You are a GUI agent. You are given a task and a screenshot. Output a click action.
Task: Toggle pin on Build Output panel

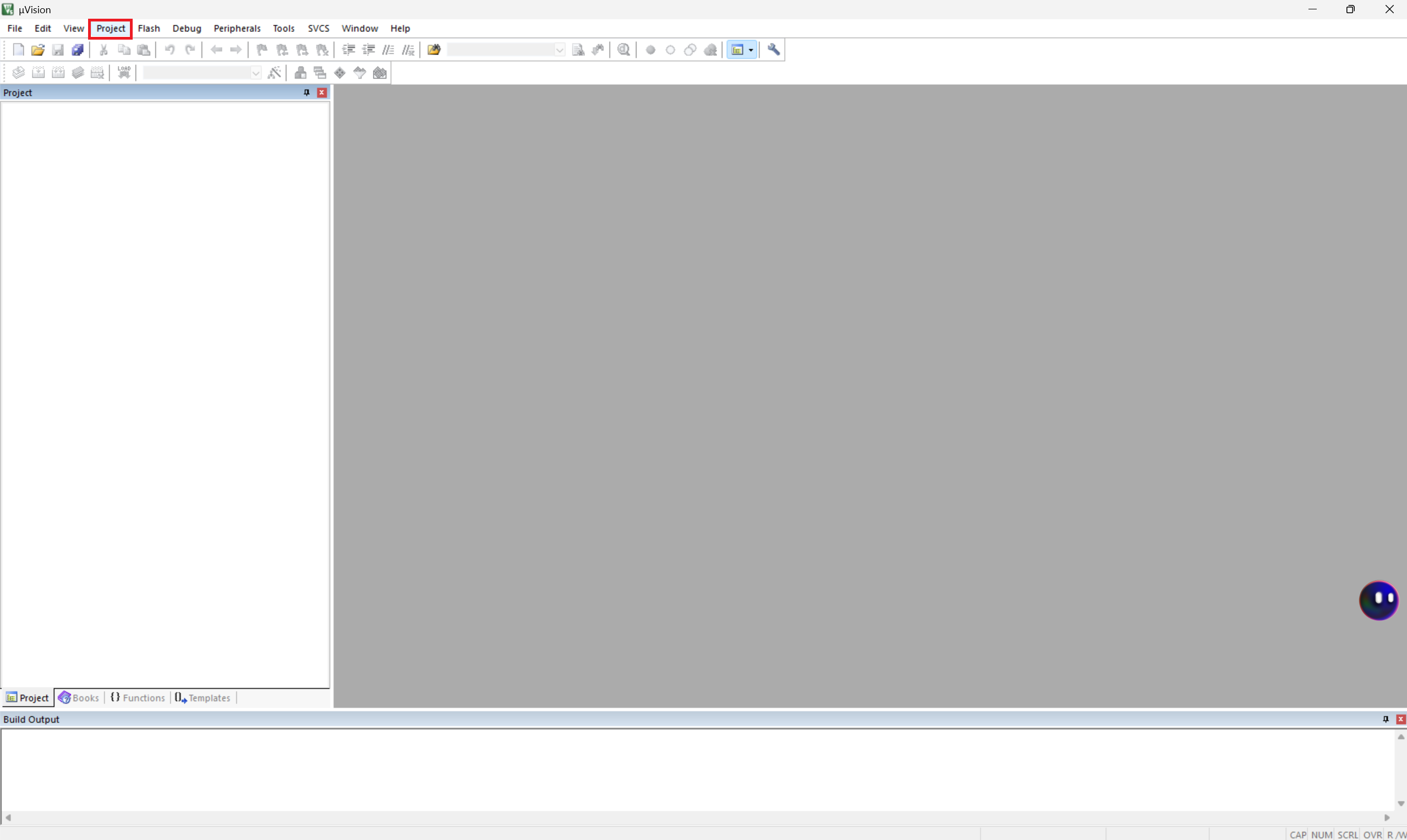click(x=1386, y=719)
